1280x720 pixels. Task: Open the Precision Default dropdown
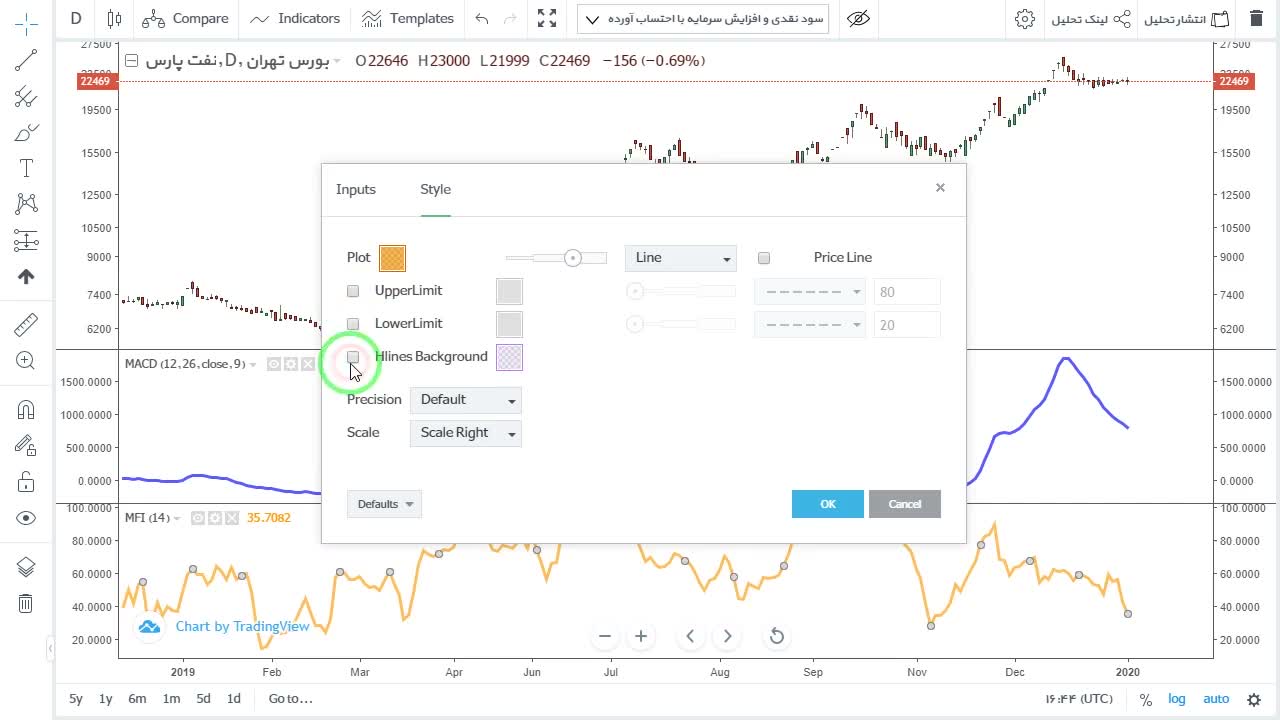click(466, 400)
